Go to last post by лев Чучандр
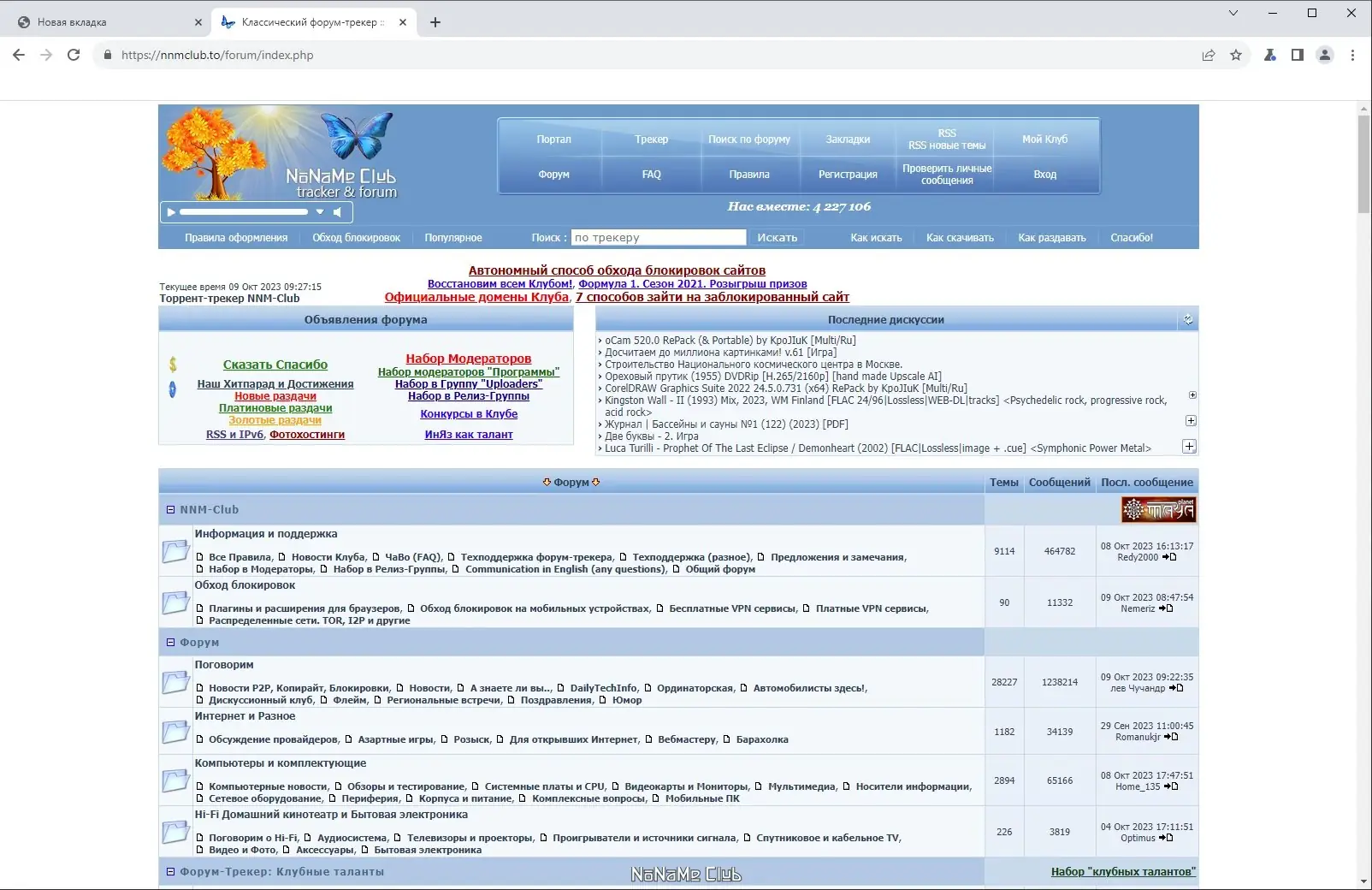Image resolution: width=1372 pixels, height=890 pixels. click(1176, 688)
